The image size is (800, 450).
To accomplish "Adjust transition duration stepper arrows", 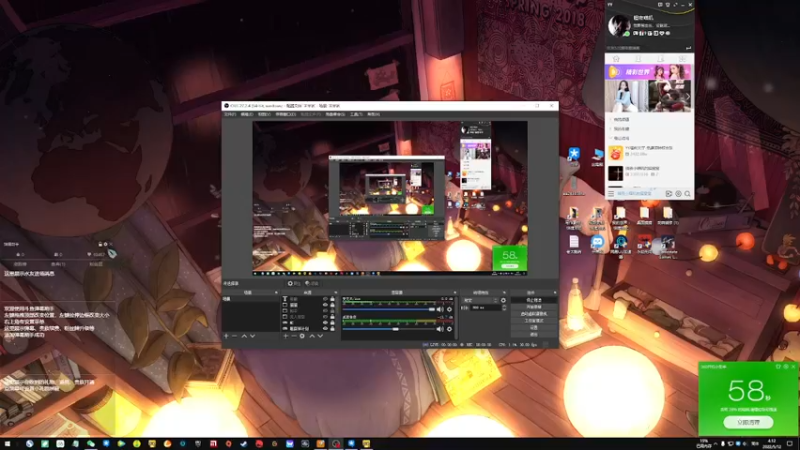I will pyautogui.click(x=504, y=308).
